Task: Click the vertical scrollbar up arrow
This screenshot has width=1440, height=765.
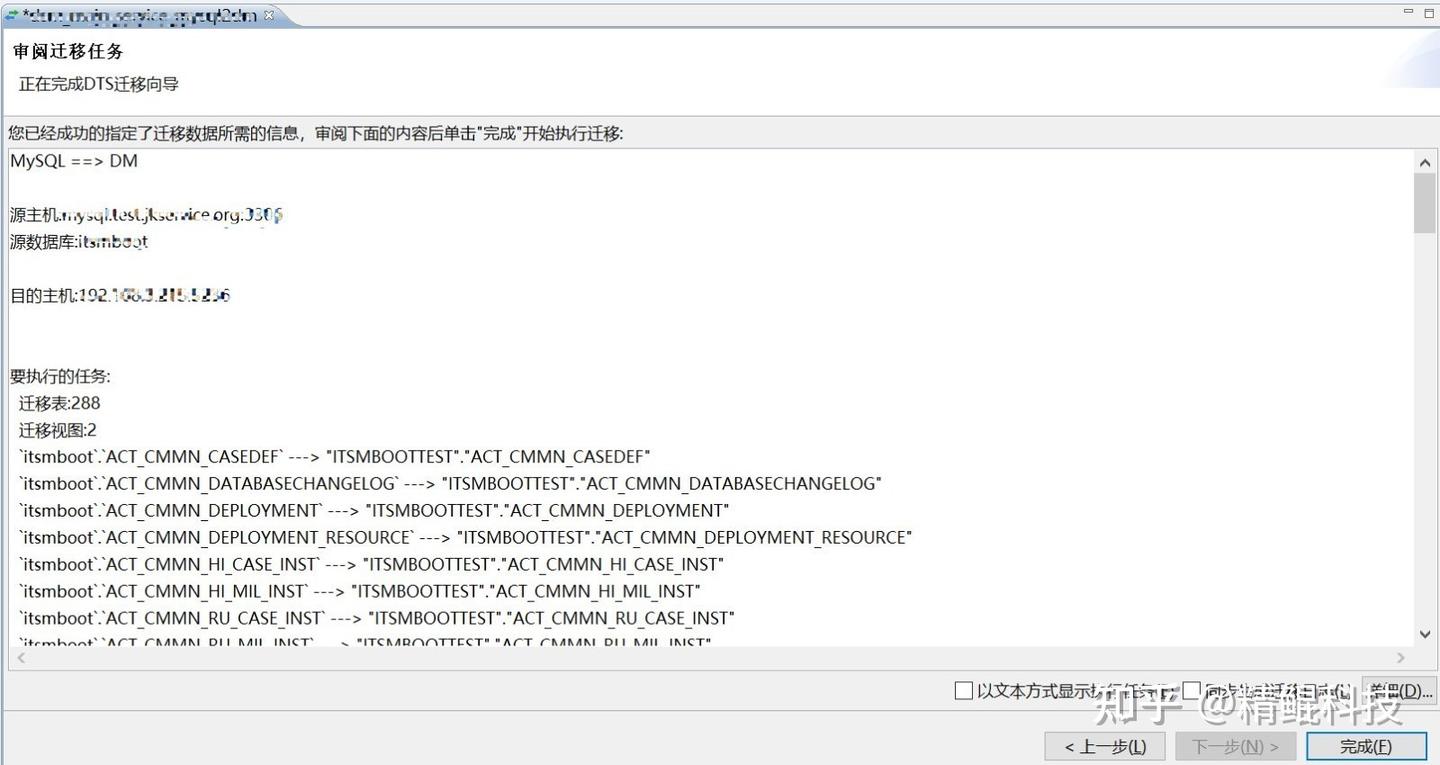Action: click(1426, 161)
